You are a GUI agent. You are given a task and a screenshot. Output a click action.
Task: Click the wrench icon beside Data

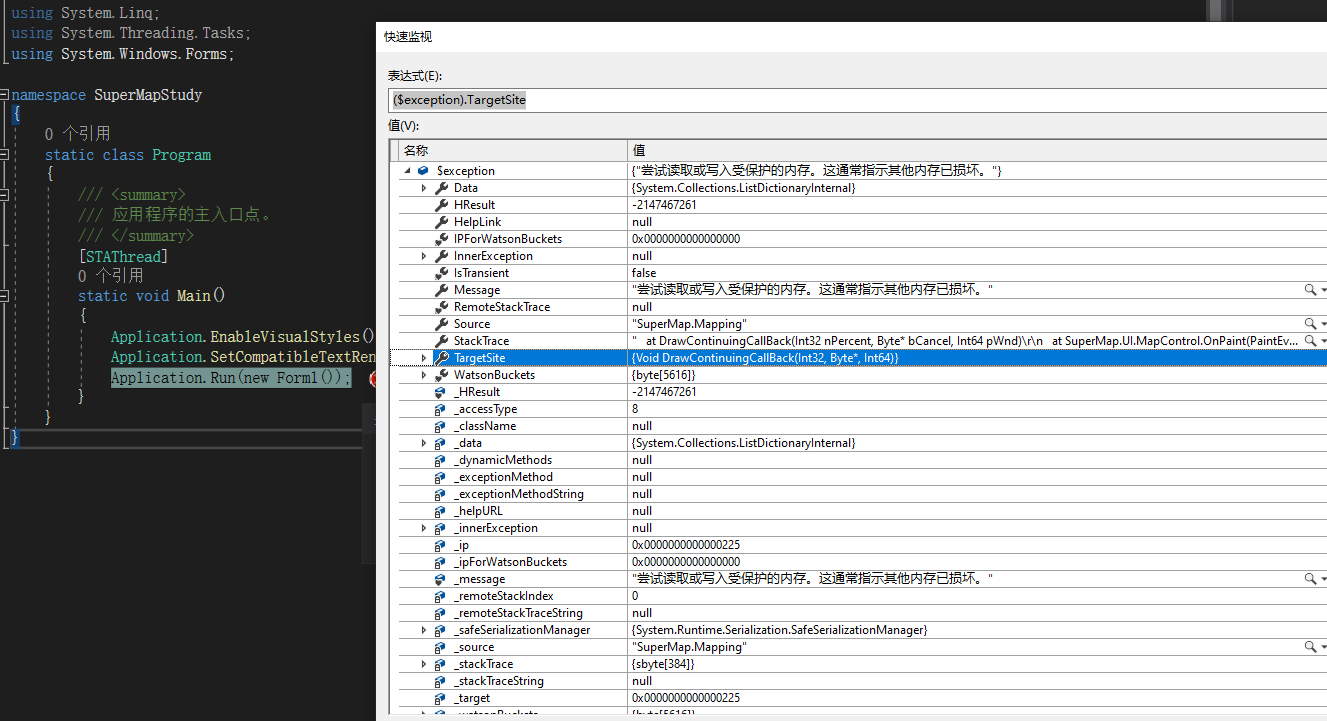click(x=441, y=188)
